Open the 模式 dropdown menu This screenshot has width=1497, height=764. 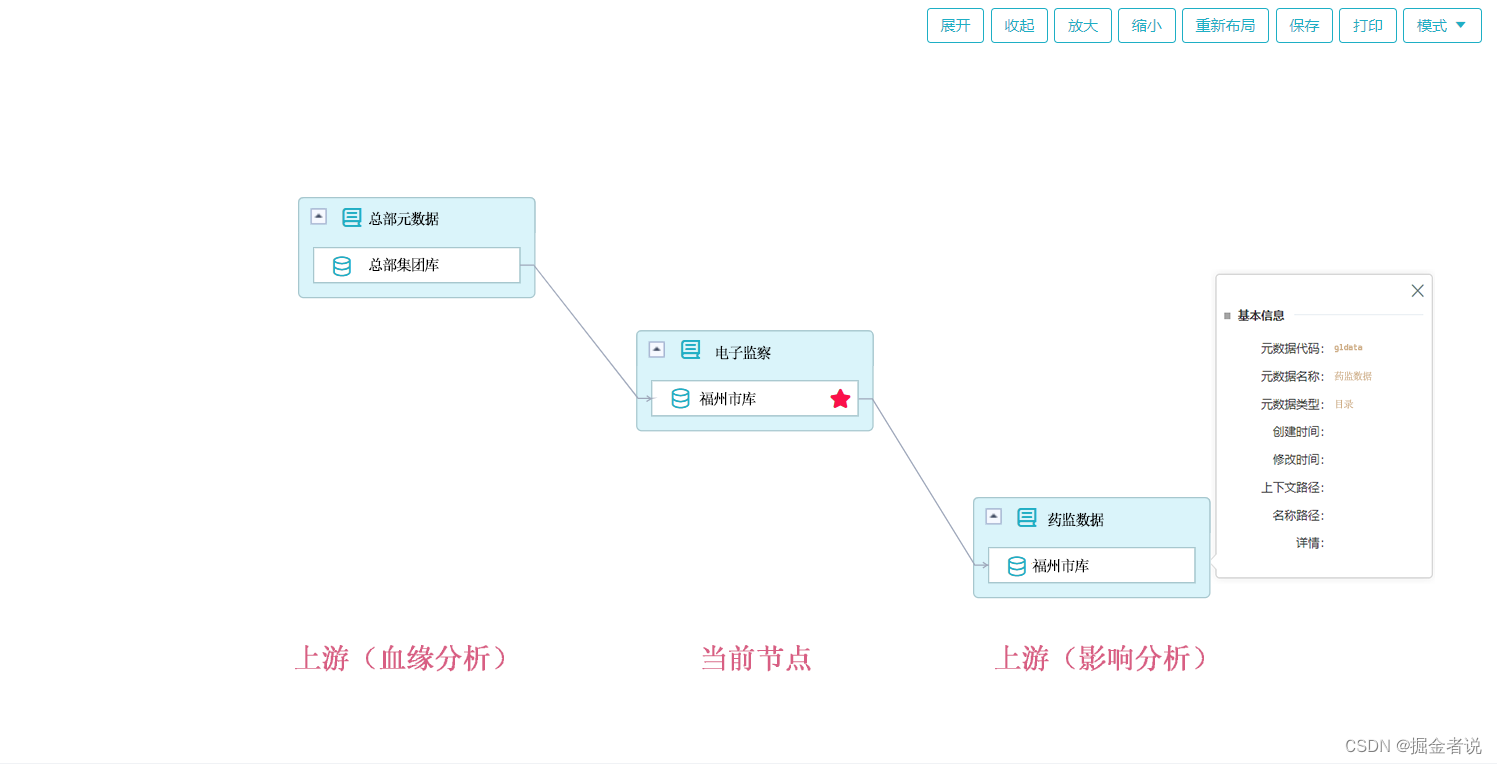pos(1442,25)
